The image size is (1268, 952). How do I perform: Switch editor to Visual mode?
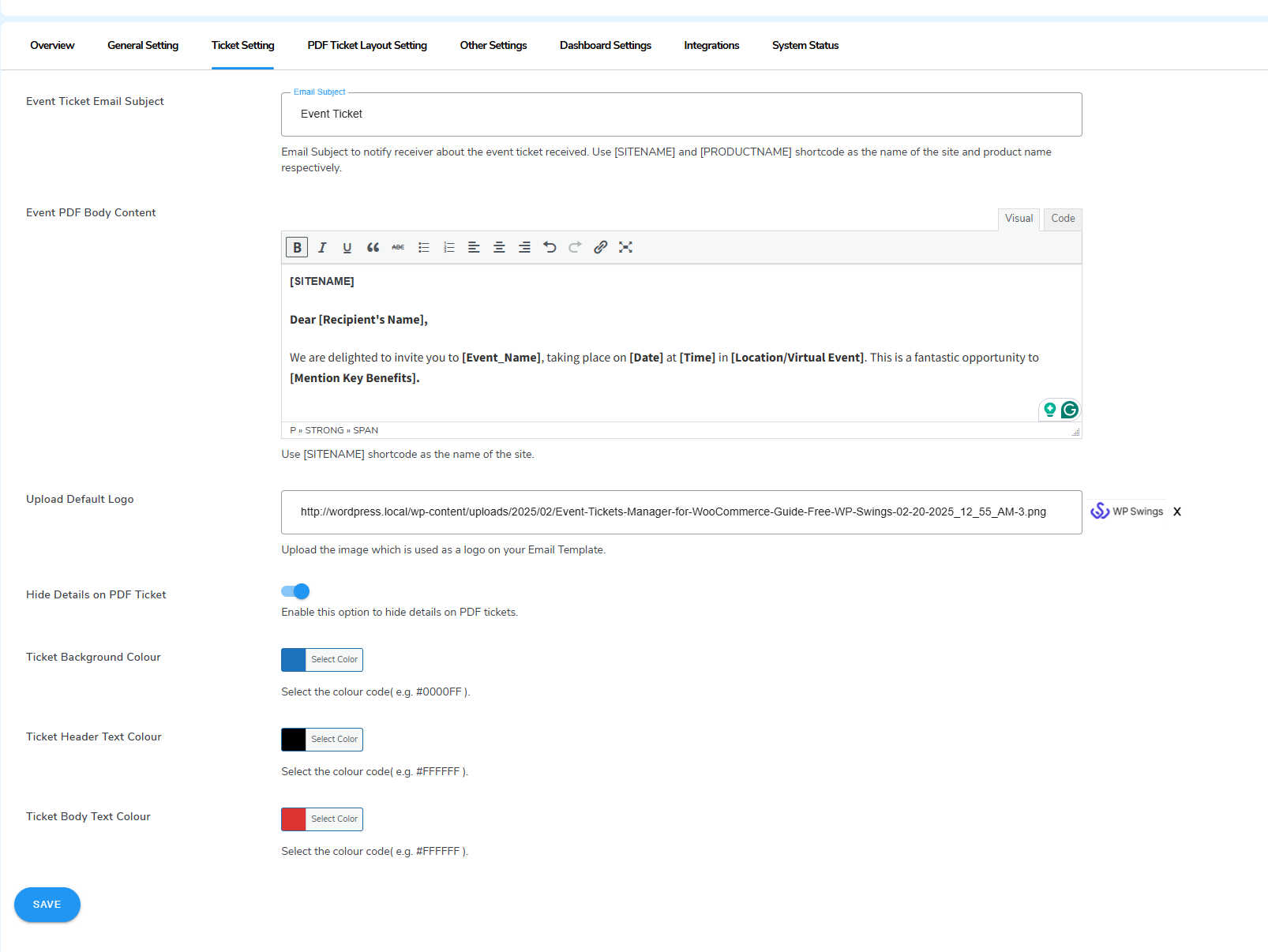(x=1019, y=219)
